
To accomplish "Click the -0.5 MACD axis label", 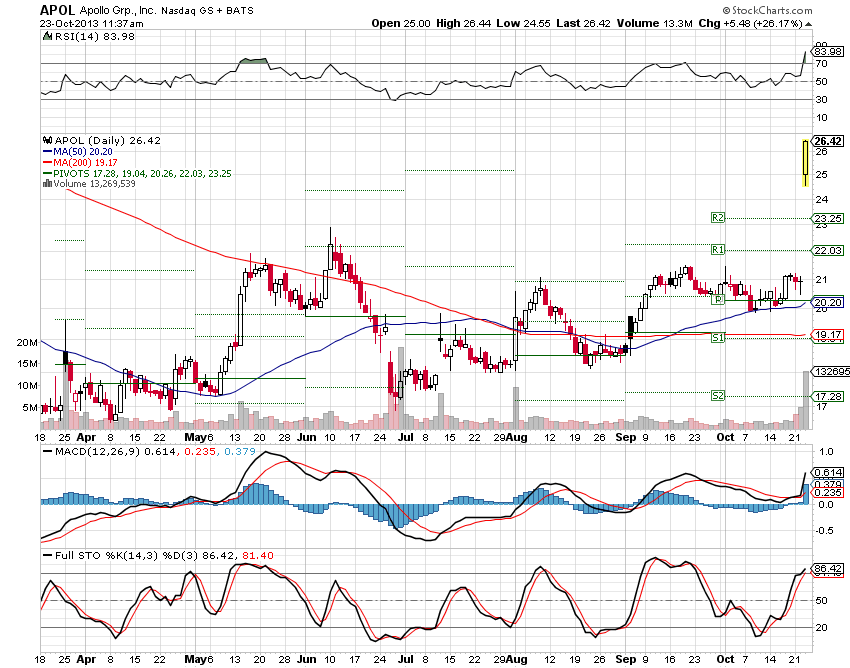I will pyautogui.click(x=824, y=530).
